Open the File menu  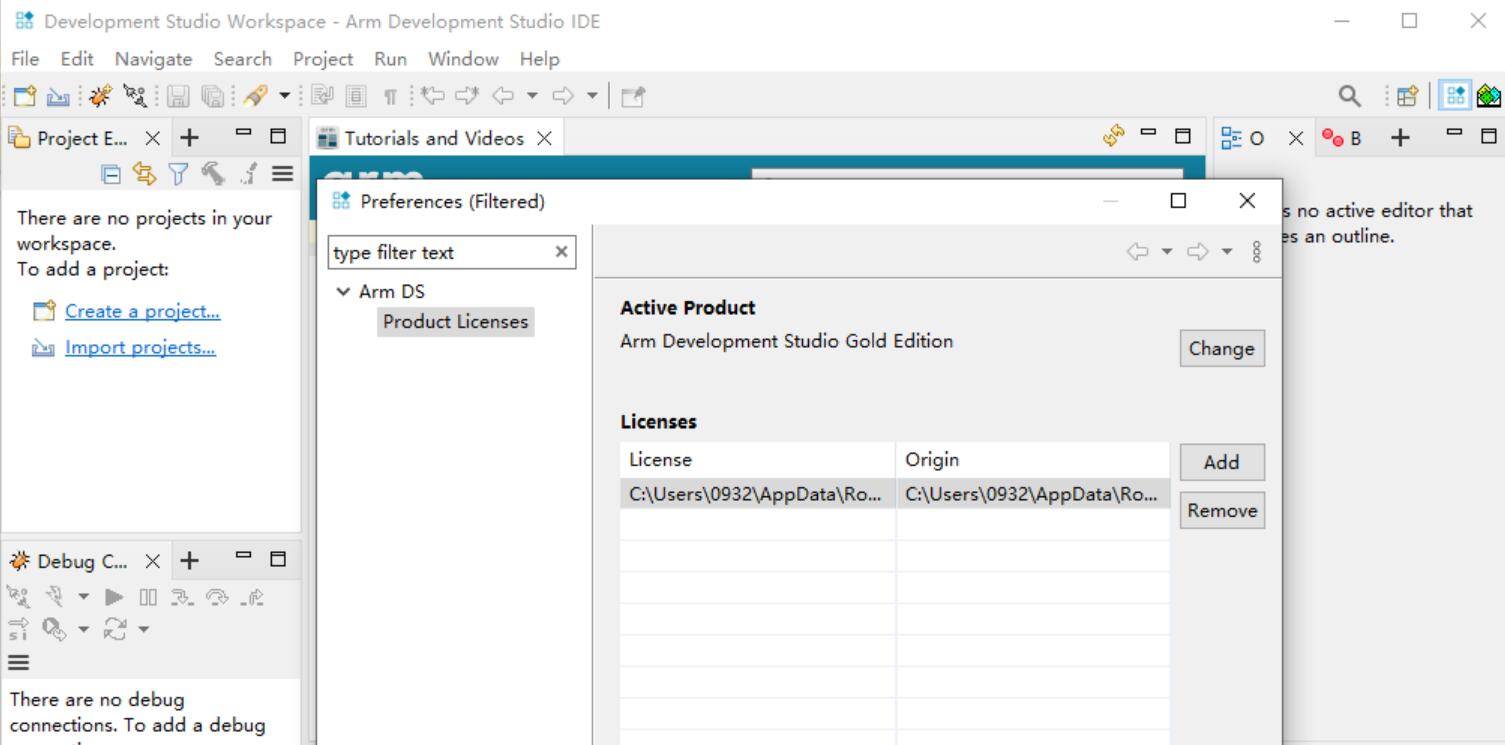(x=26, y=60)
